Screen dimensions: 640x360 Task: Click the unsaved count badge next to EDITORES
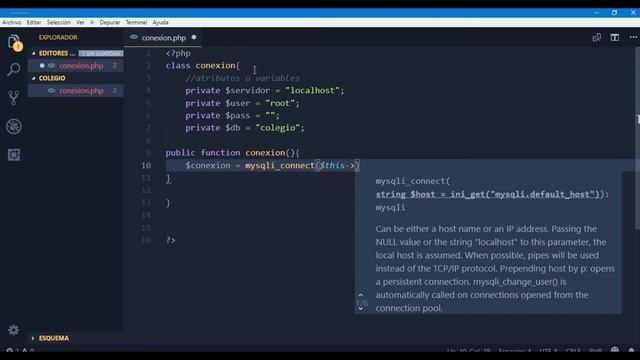[x=100, y=53]
